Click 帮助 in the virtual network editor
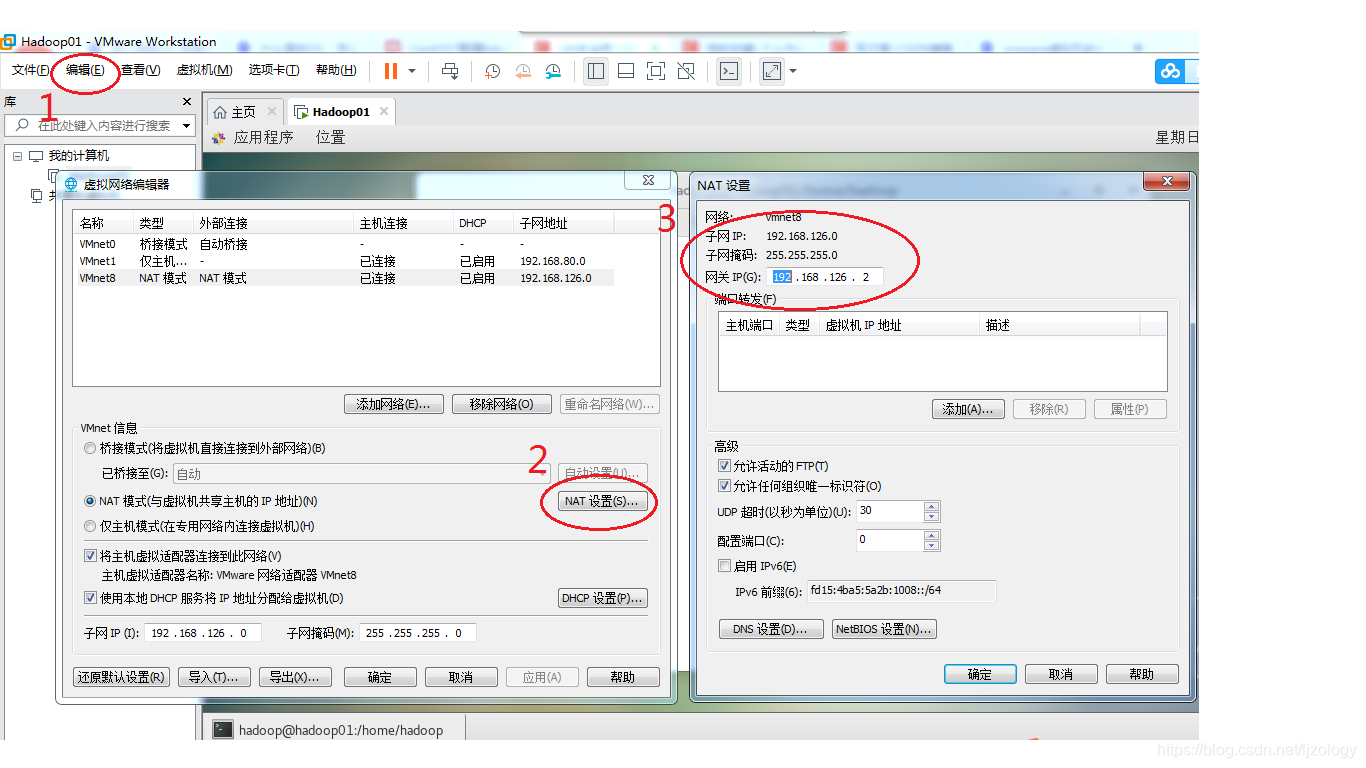 coord(623,677)
